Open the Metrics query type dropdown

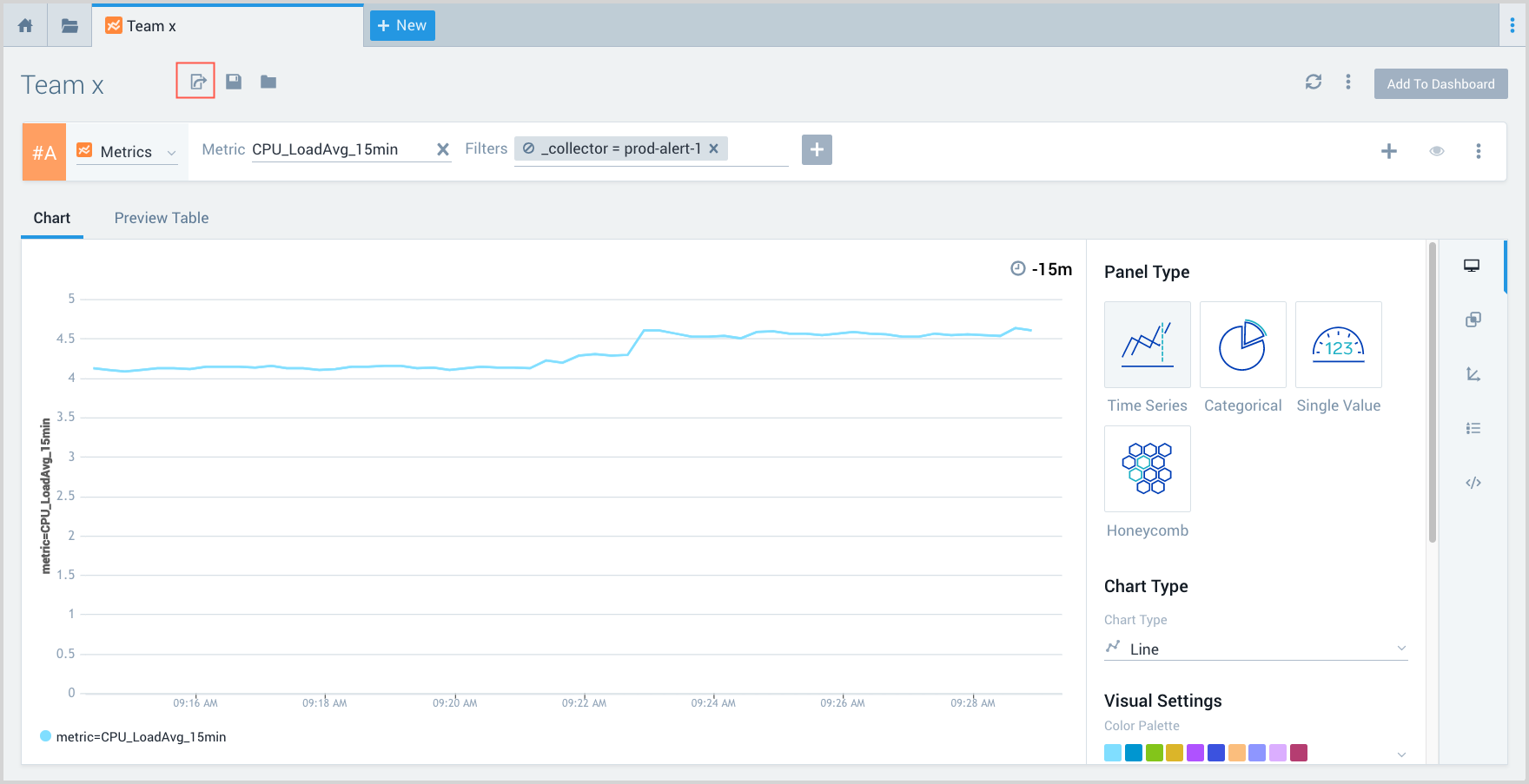[128, 152]
